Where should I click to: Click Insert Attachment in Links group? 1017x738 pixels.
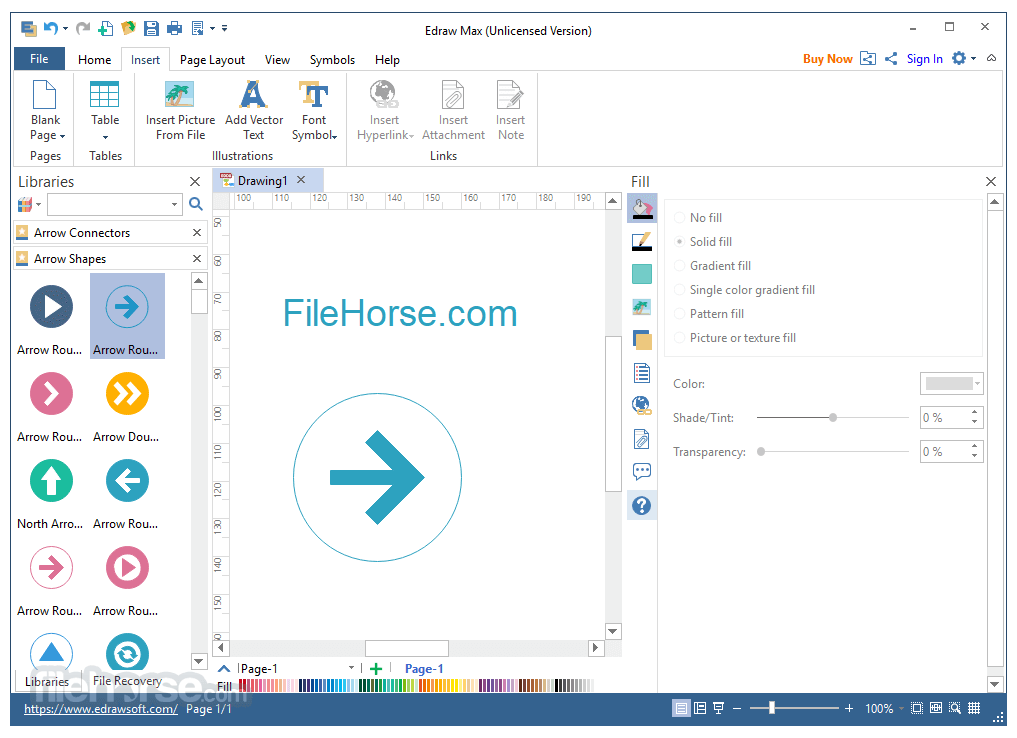tap(453, 111)
